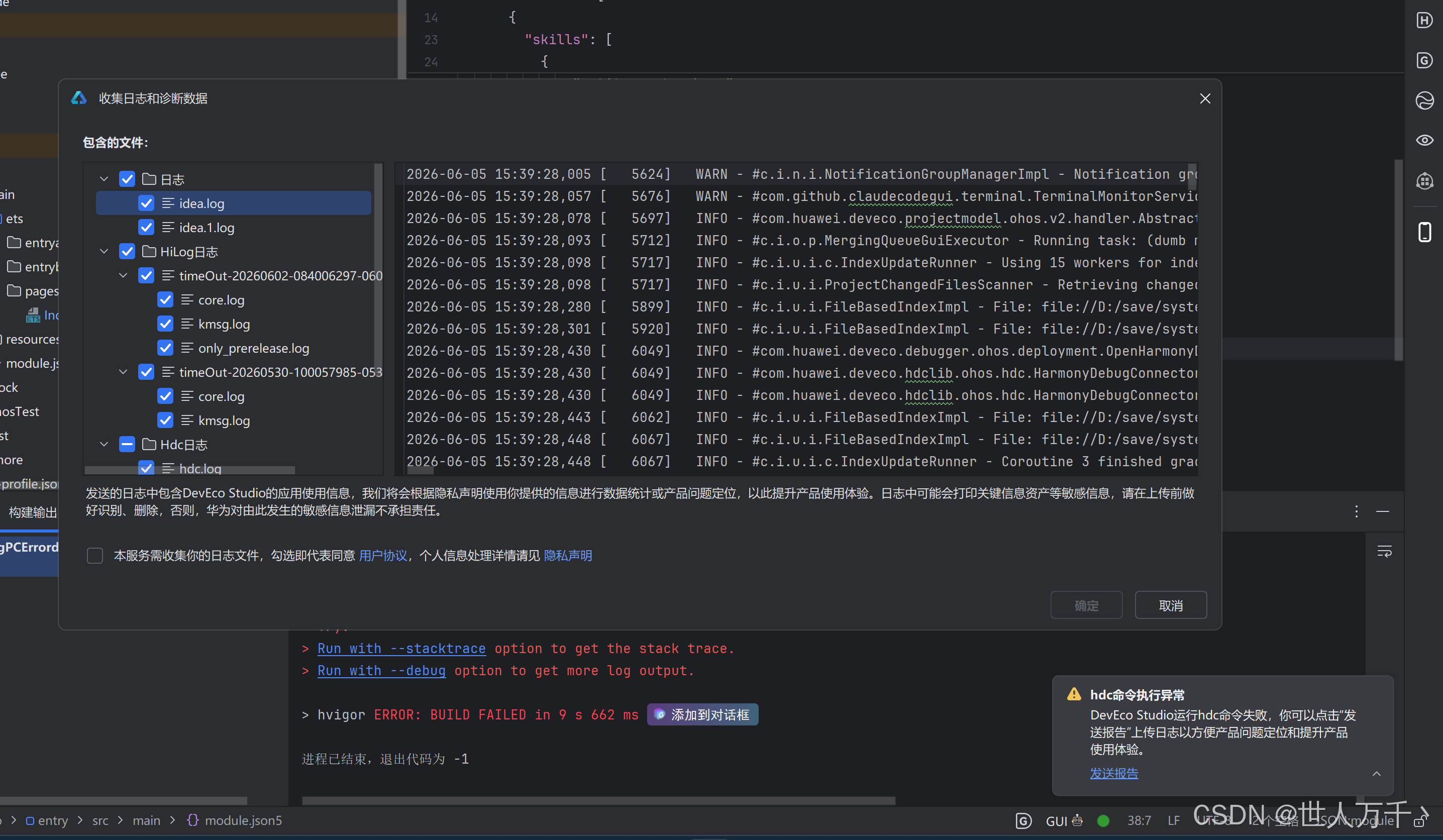Open the grid-in-circle tool window icon
The image size is (1443, 840).
1424,181
